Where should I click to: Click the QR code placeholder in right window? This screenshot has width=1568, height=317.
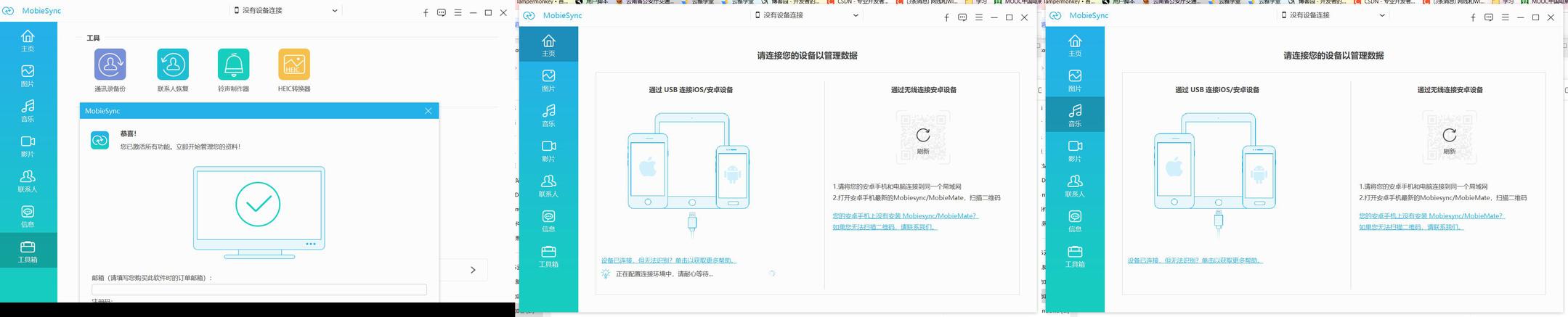pos(1450,137)
